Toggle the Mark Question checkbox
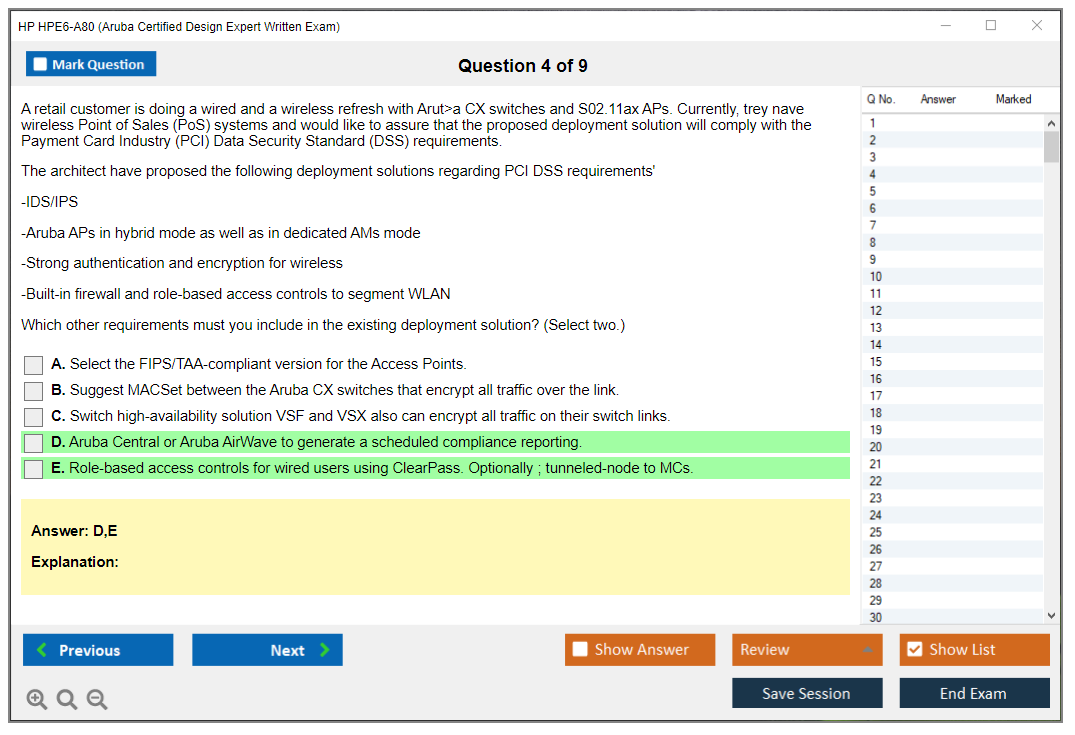 click(41, 65)
